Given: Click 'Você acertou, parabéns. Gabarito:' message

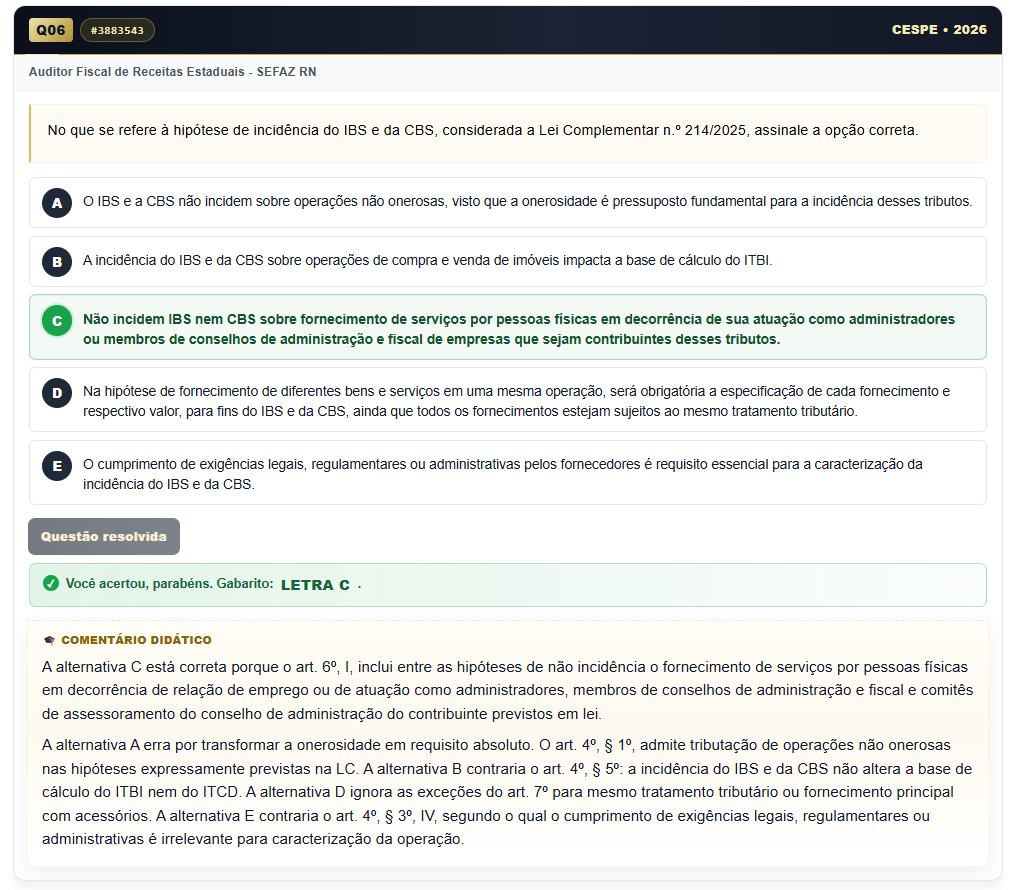Looking at the screenshot, I should click(169, 583).
